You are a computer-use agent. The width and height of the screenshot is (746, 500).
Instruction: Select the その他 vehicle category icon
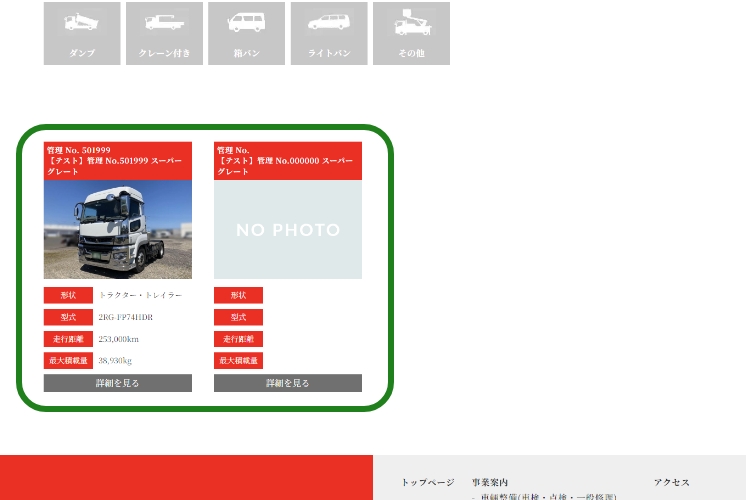[411, 33]
